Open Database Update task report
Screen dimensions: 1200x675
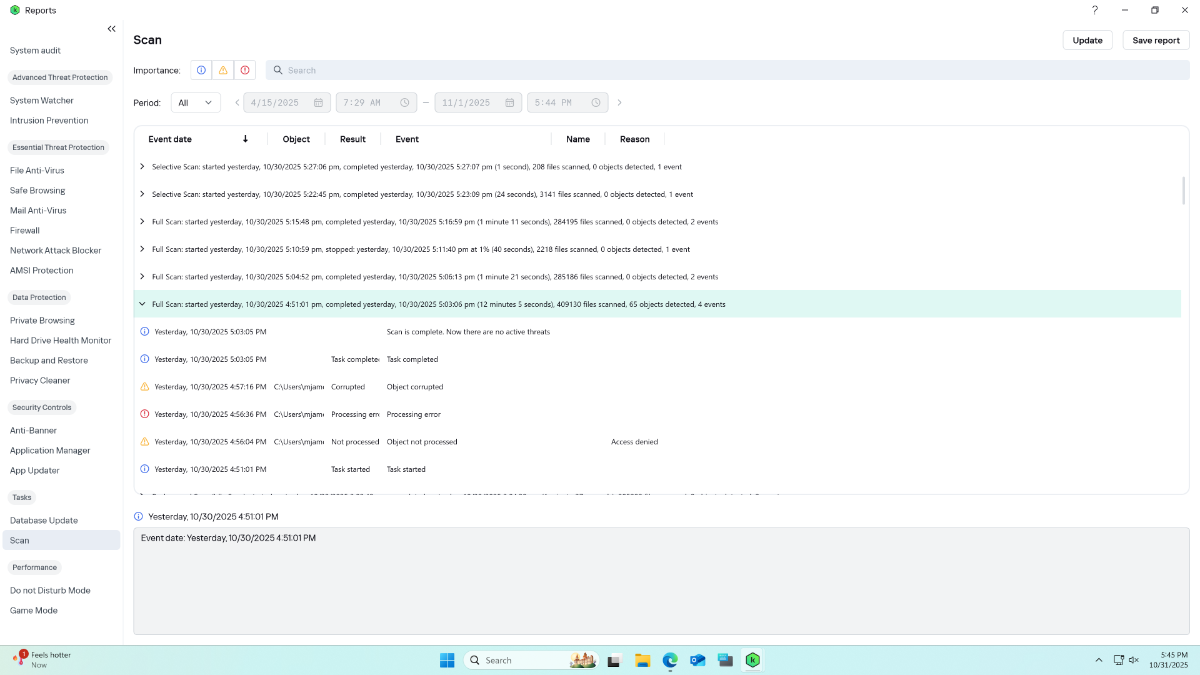click(x=44, y=520)
